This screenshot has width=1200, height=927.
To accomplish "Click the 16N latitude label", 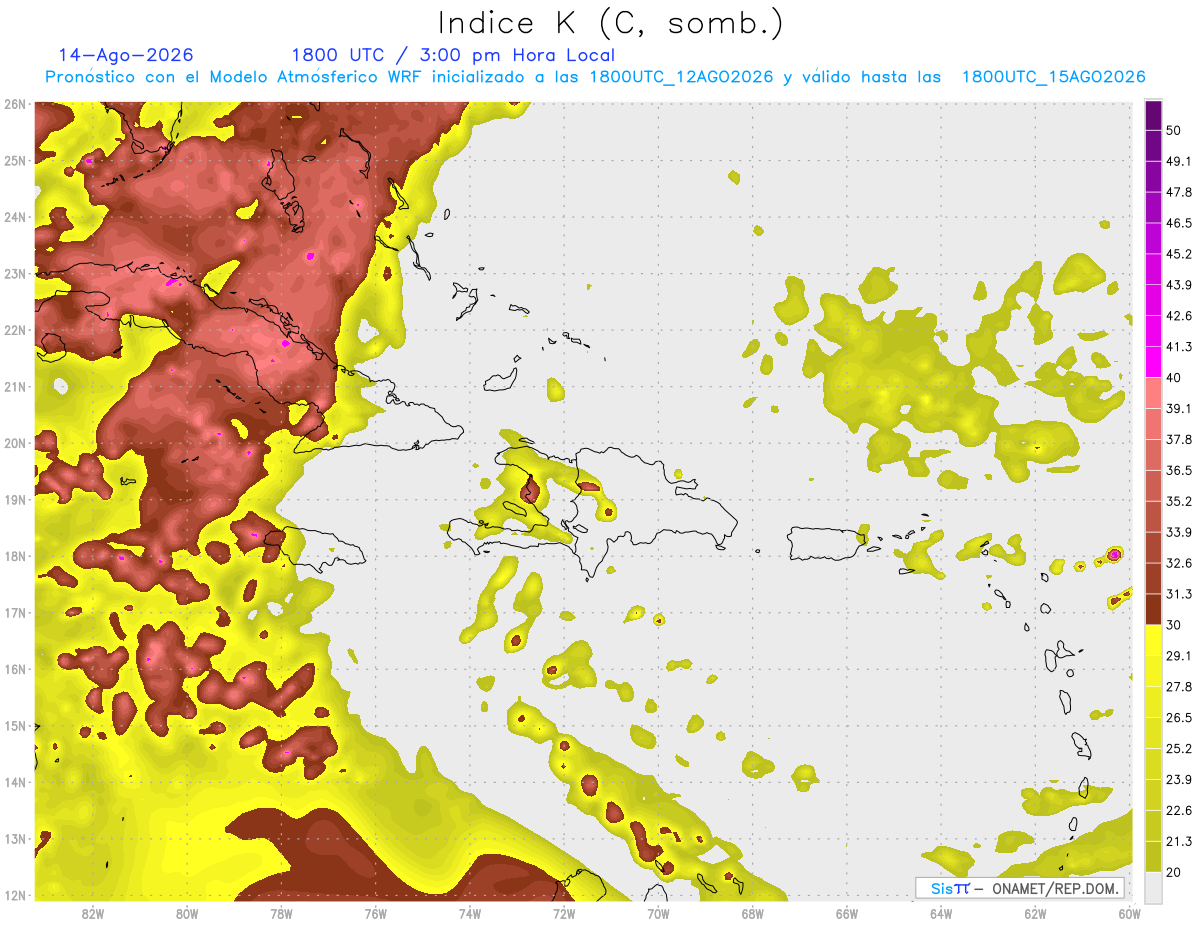I will point(15,669).
